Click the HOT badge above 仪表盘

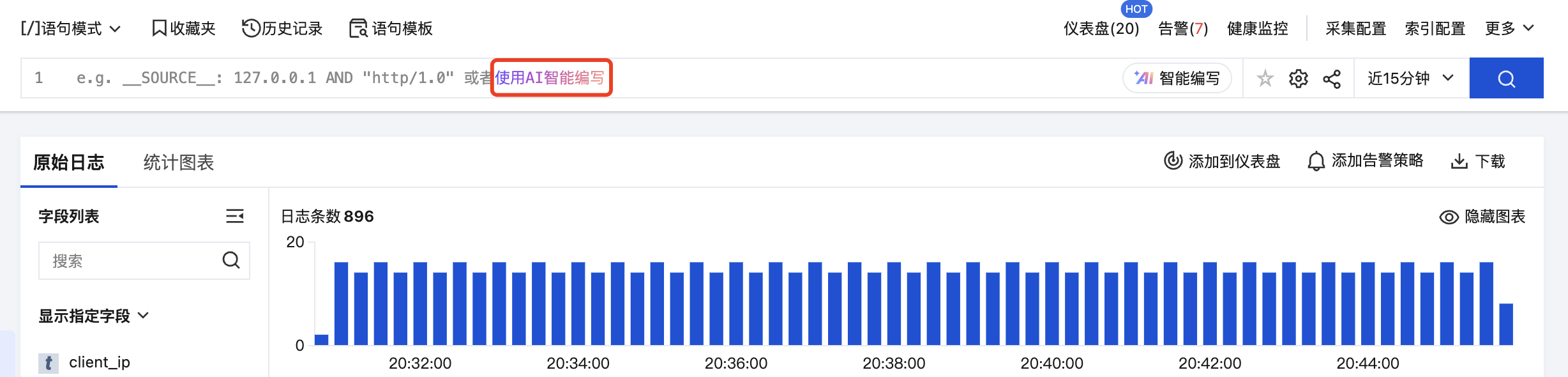[1136, 9]
